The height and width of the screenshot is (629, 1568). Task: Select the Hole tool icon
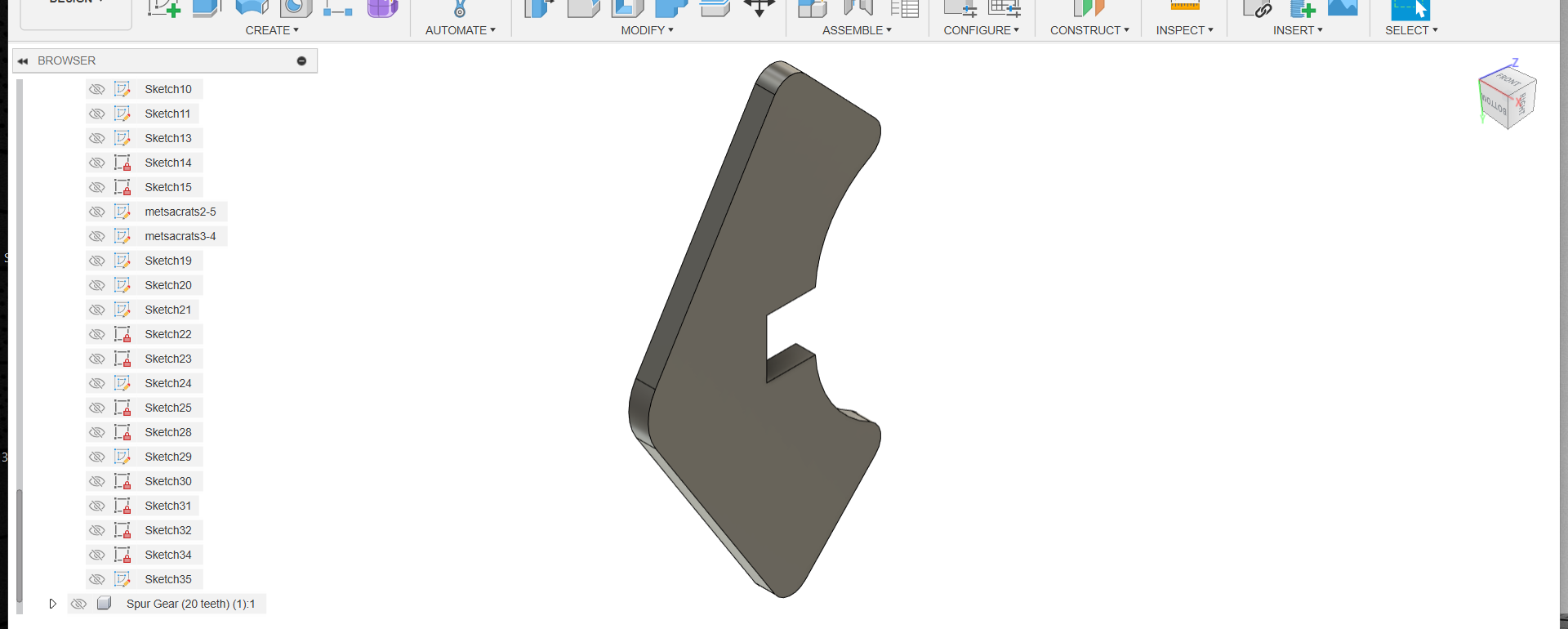[x=296, y=8]
